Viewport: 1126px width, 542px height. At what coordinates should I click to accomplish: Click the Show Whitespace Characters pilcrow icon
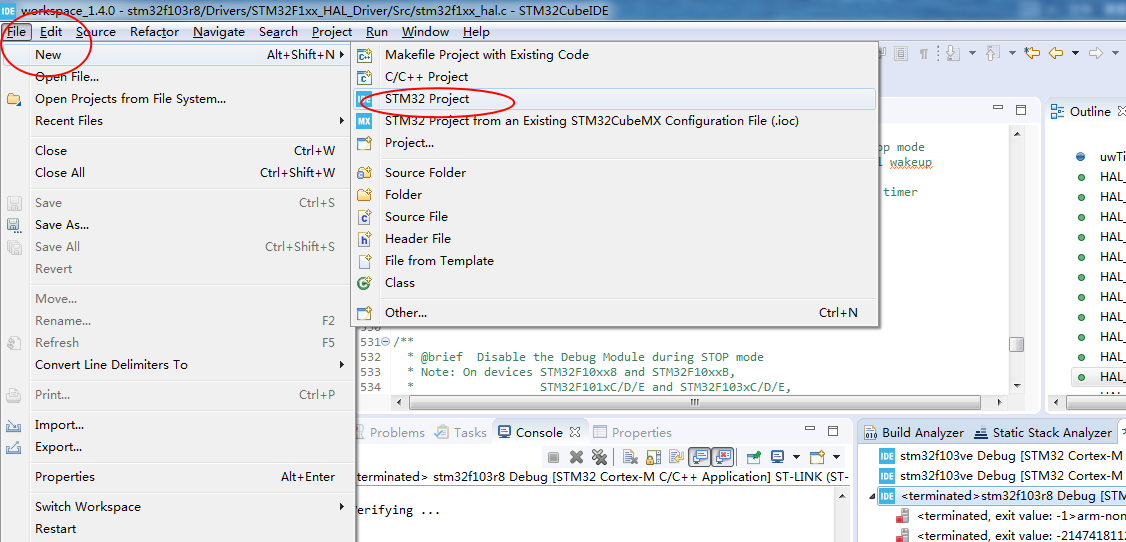tap(923, 54)
